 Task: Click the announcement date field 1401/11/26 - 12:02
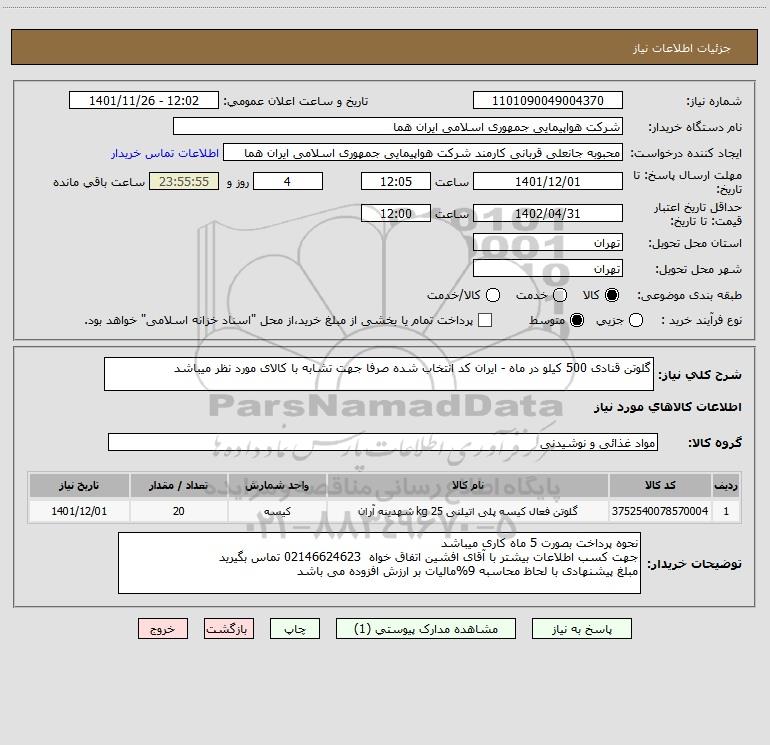[x=144, y=101]
